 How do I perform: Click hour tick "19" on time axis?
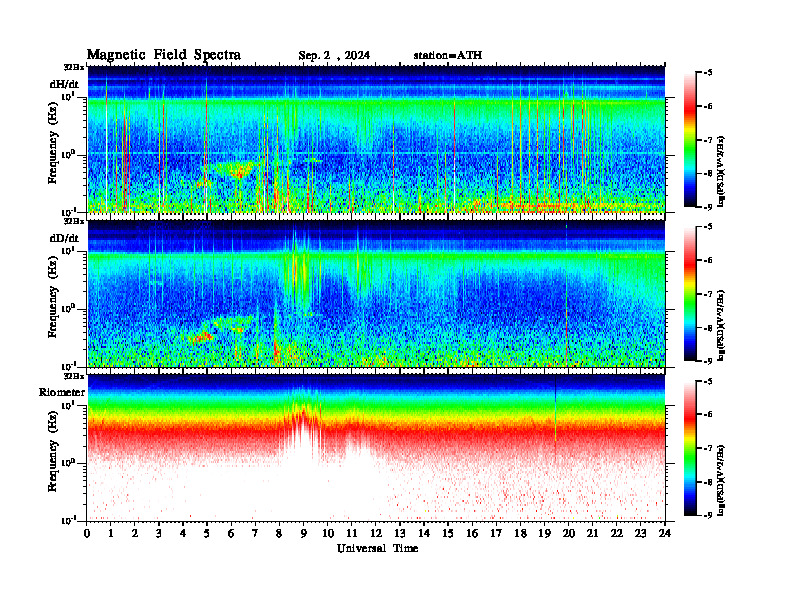(x=544, y=534)
